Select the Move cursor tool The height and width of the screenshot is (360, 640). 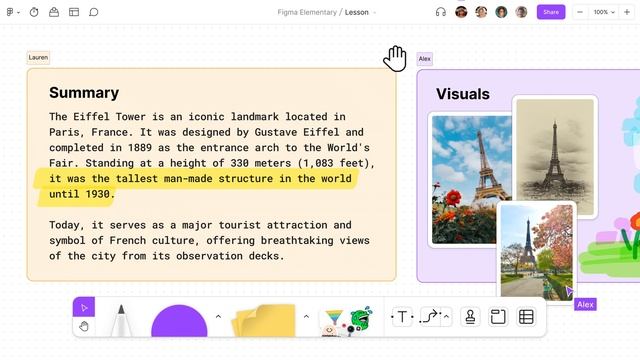84,307
